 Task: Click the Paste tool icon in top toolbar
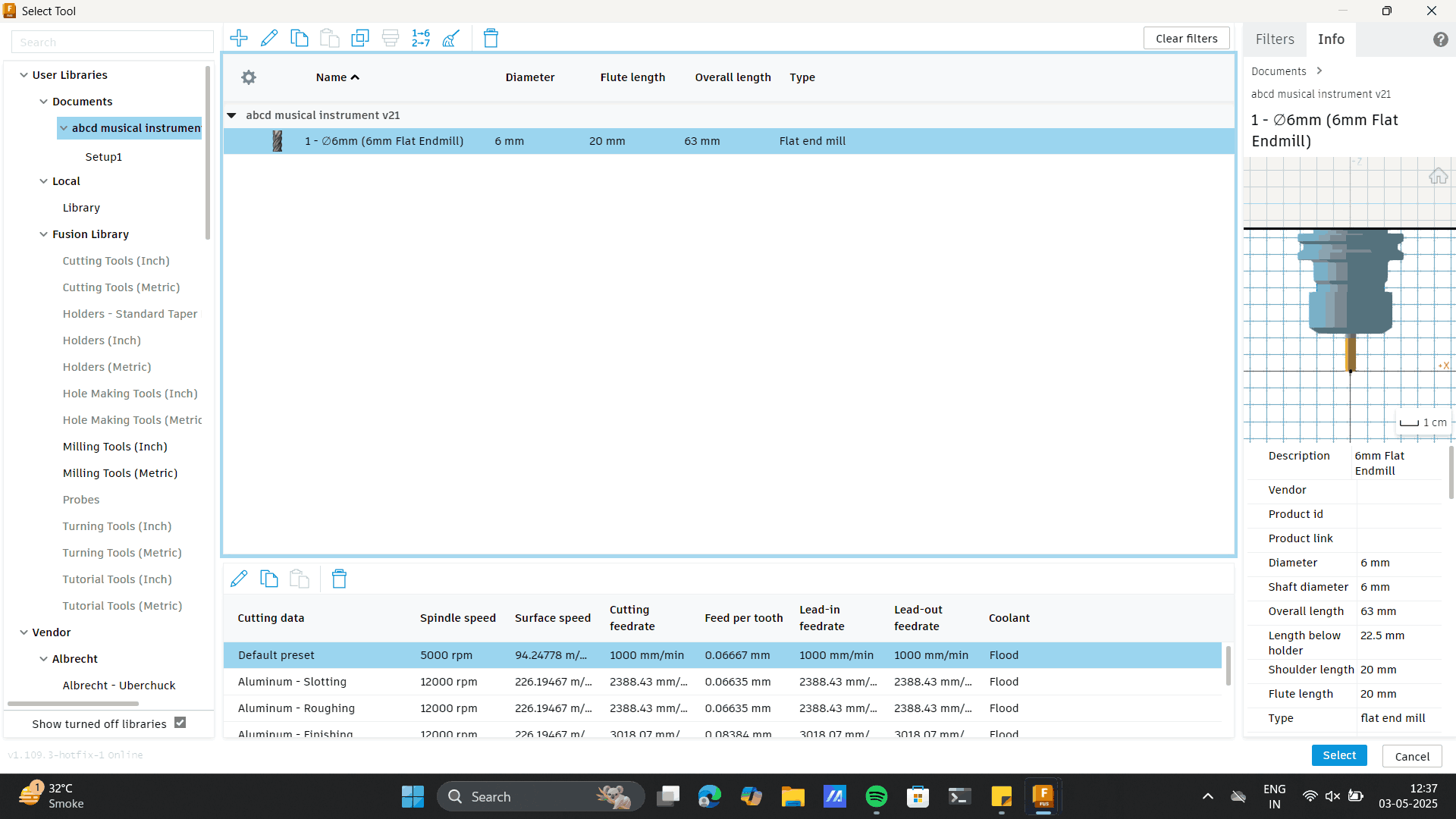pos(330,38)
